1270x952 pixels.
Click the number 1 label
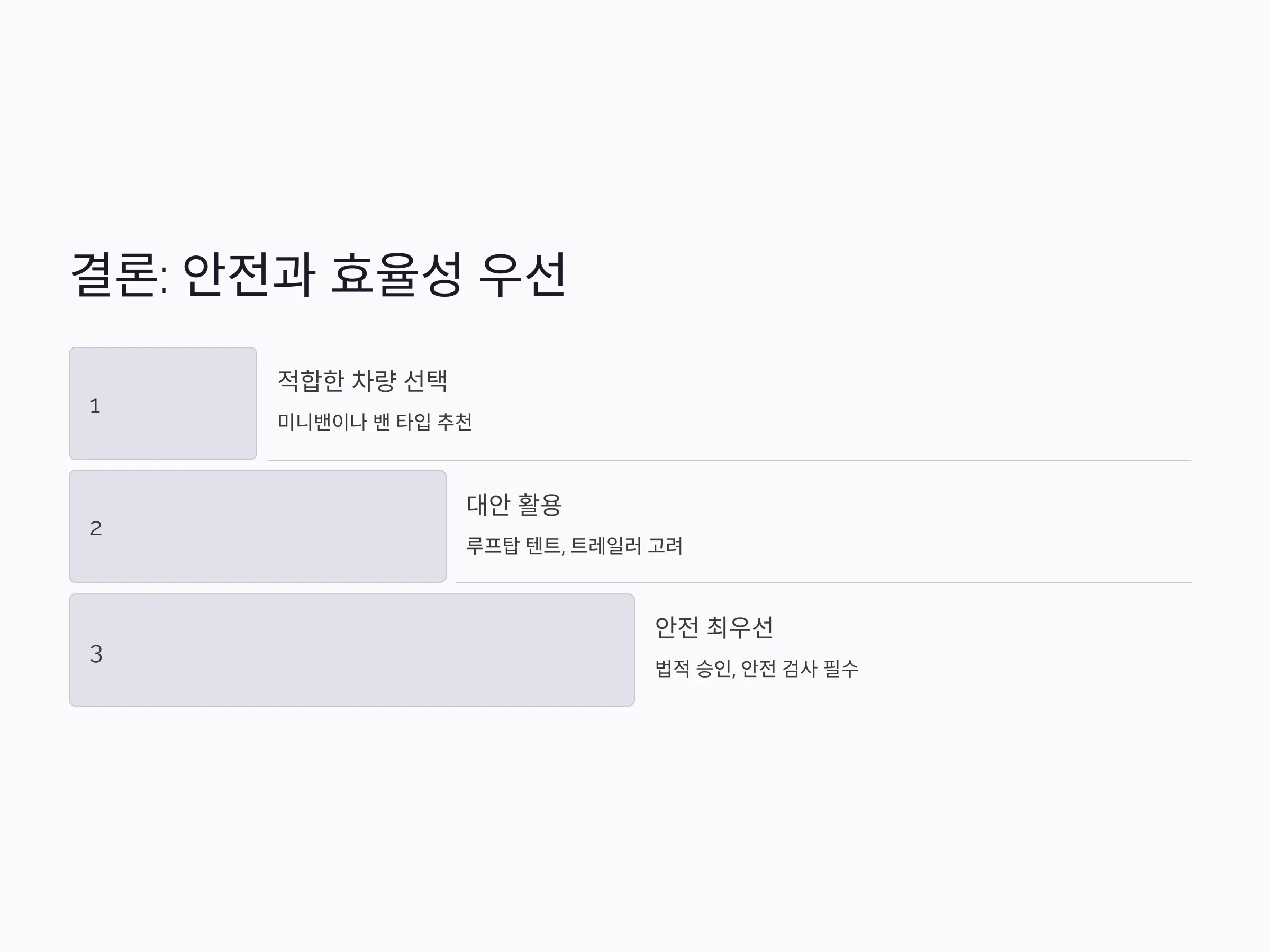(x=95, y=406)
